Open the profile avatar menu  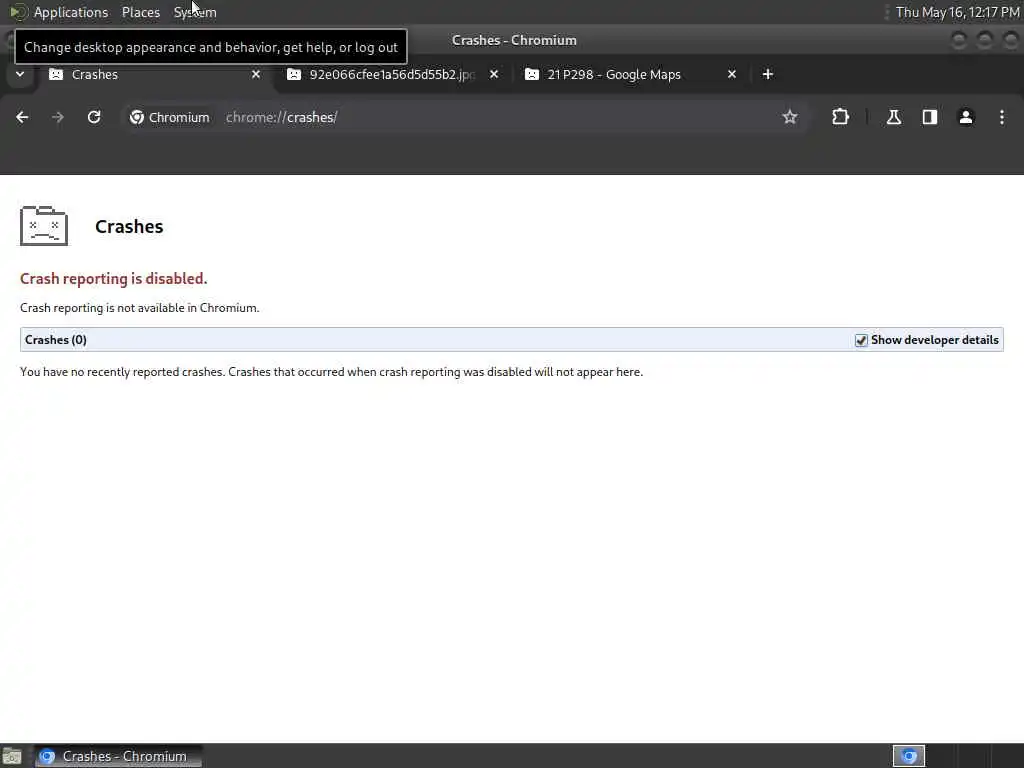(965, 117)
